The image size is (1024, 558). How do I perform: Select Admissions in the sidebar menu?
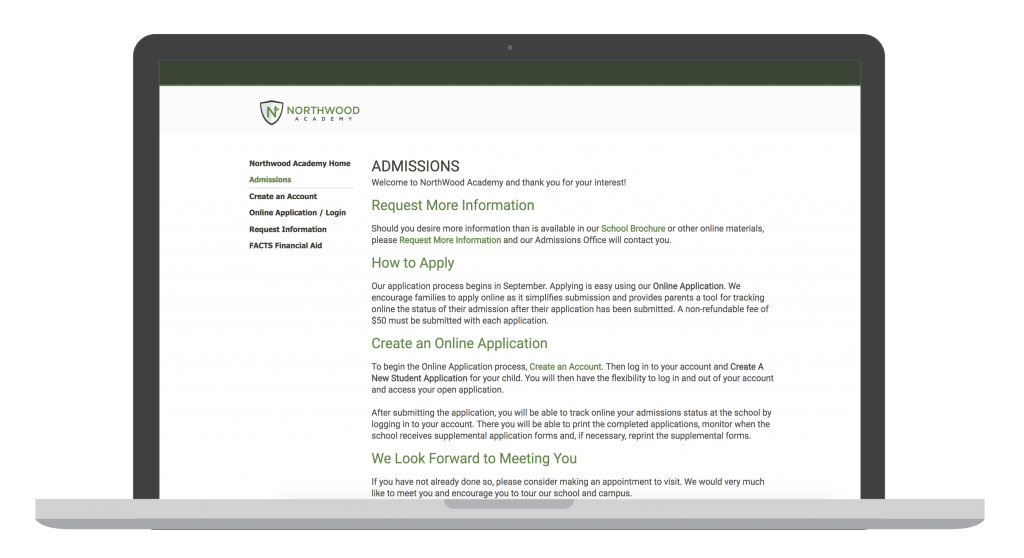270,180
